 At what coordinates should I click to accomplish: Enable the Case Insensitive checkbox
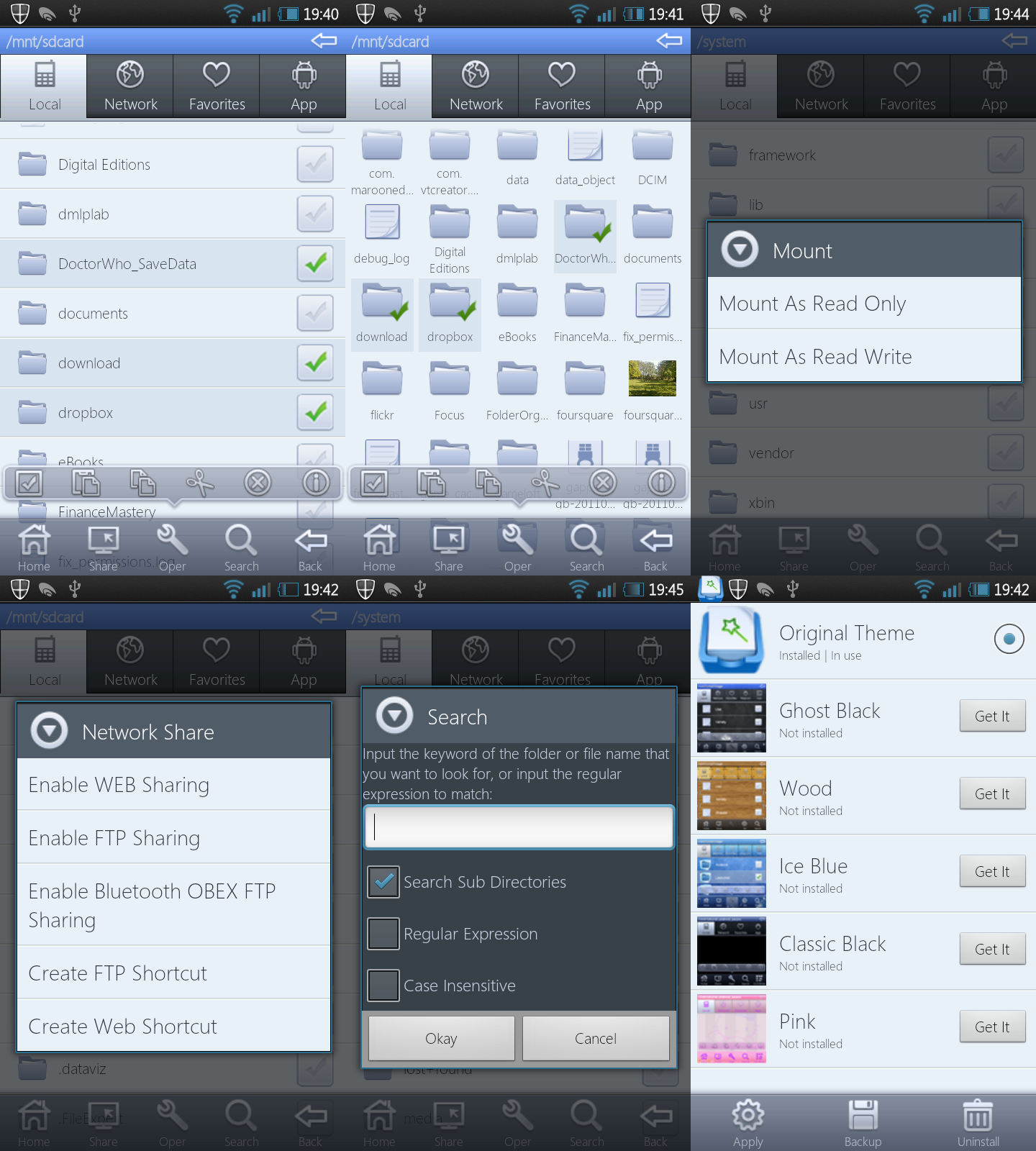pos(383,986)
